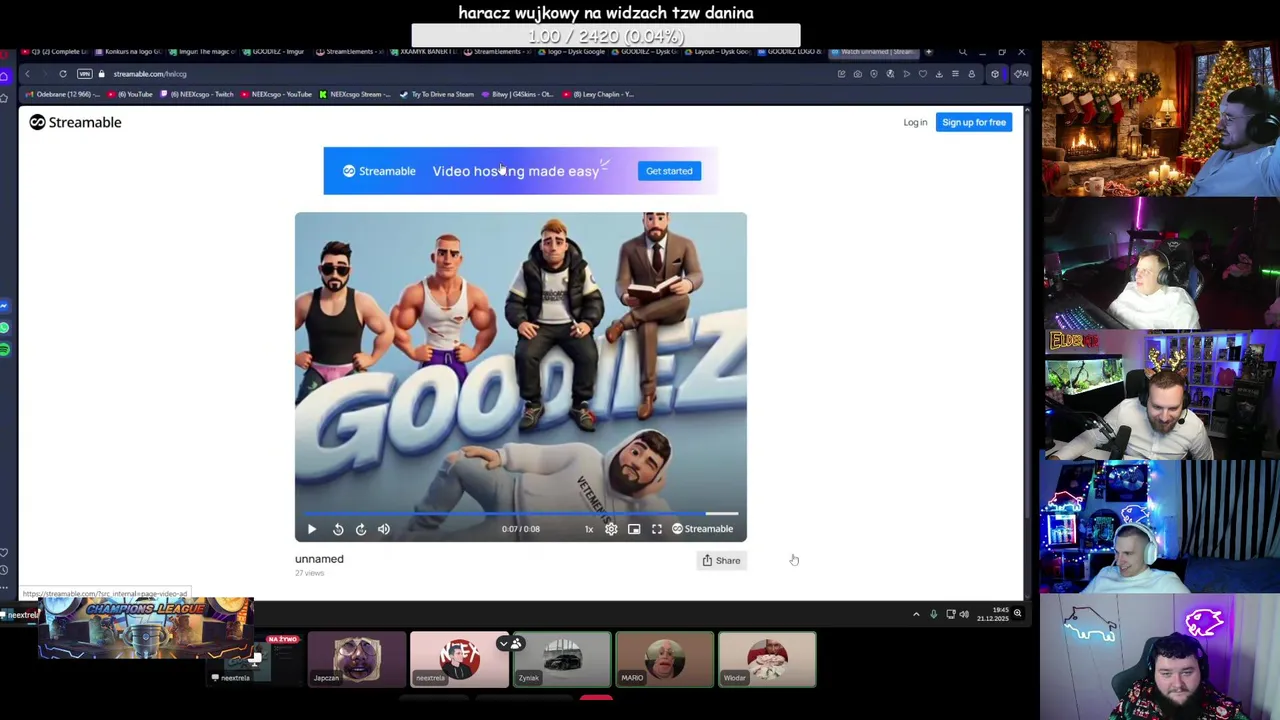The width and height of the screenshot is (1280, 720).
Task: Seek on the video progress bar
Action: (x=521, y=513)
